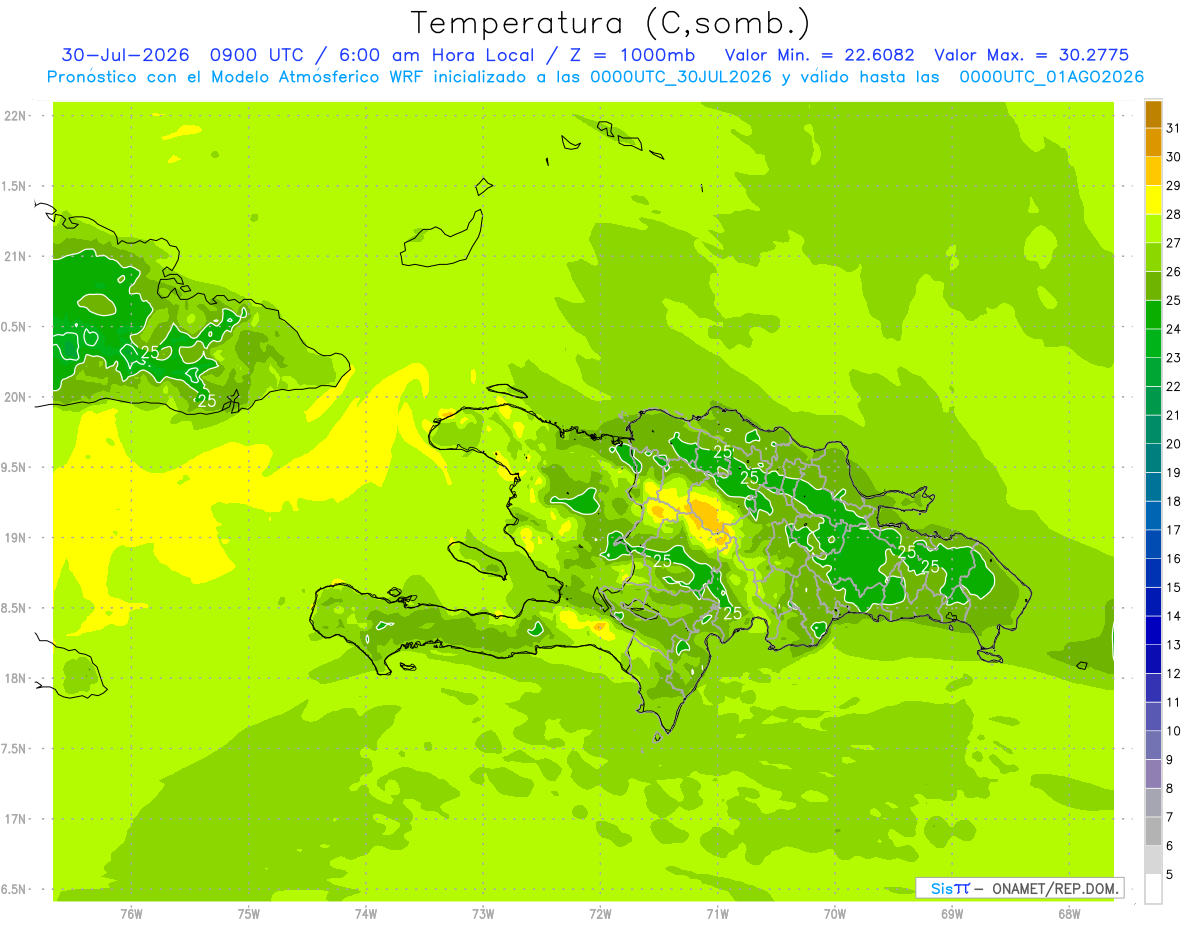Image resolution: width=1200 pixels, height=927 pixels.
Task: Click the '71W' longitude axis label
Action: coord(717,914)
